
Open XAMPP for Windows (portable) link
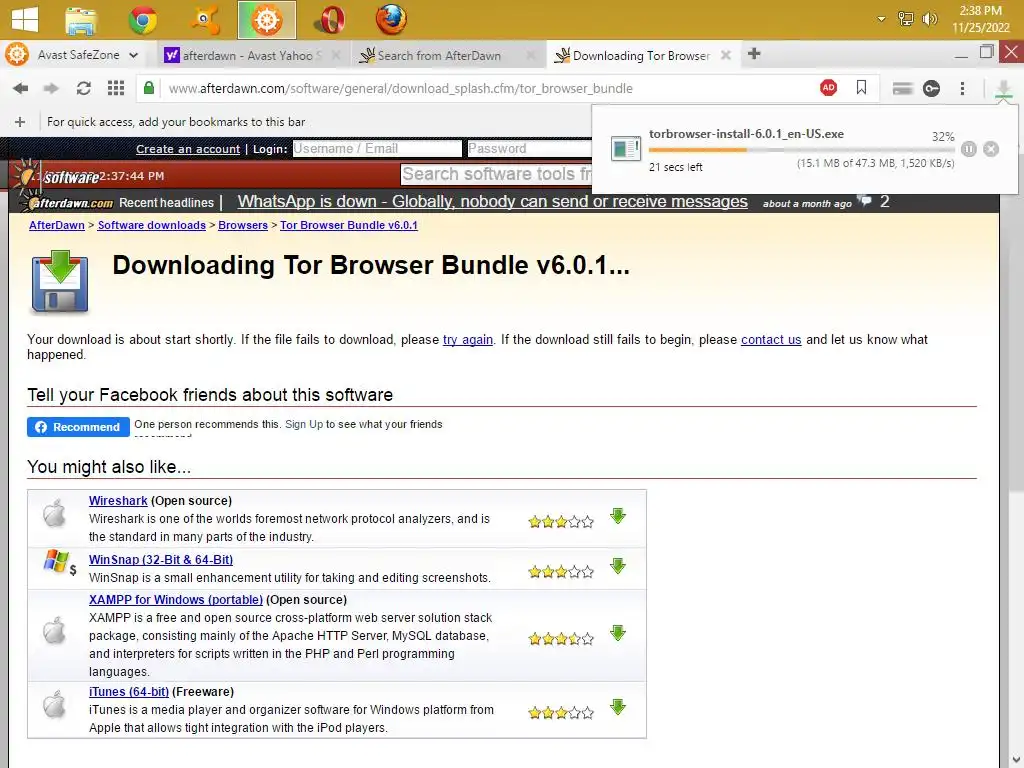point(176,600)
